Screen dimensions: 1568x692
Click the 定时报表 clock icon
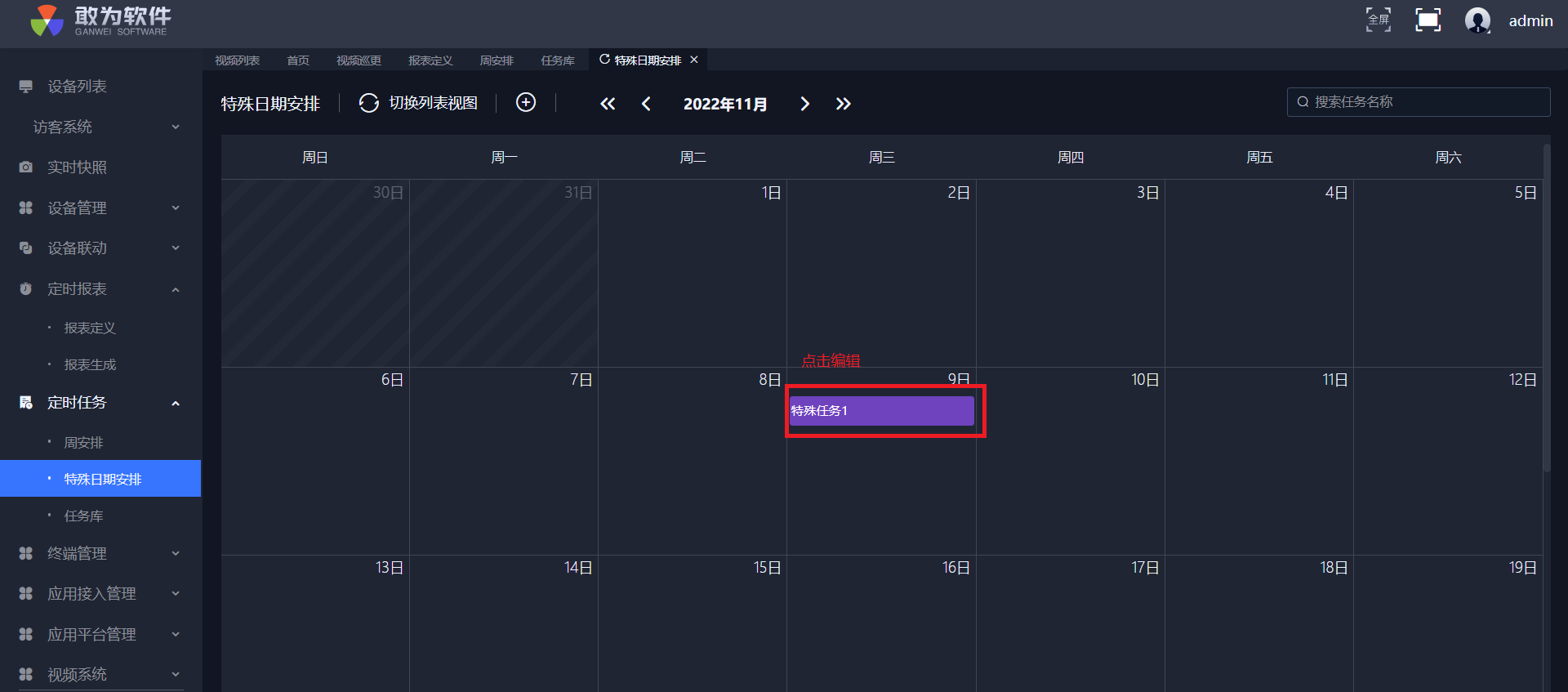click(x=26, y=289)
